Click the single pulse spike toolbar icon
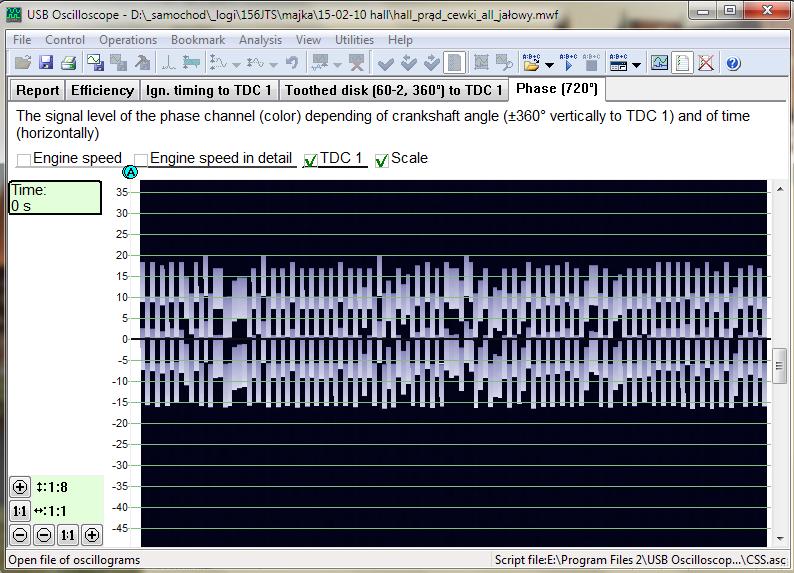794x573 pixels. pos(169,63)
